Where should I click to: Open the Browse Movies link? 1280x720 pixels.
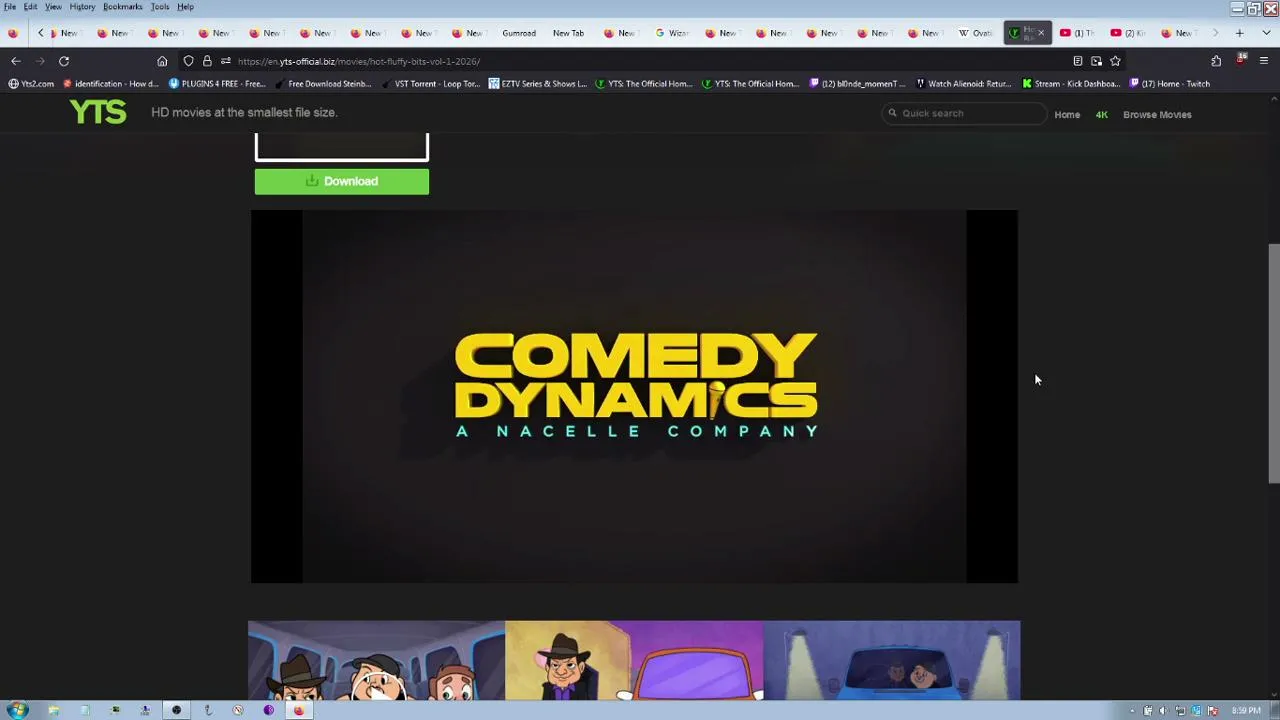[1157, 114]
